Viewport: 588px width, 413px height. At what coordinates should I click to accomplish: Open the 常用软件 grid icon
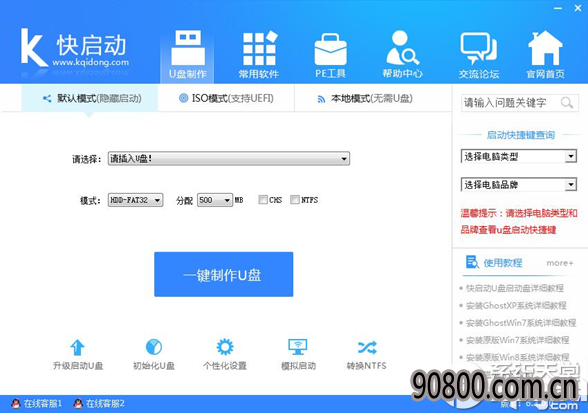point(260,48)
